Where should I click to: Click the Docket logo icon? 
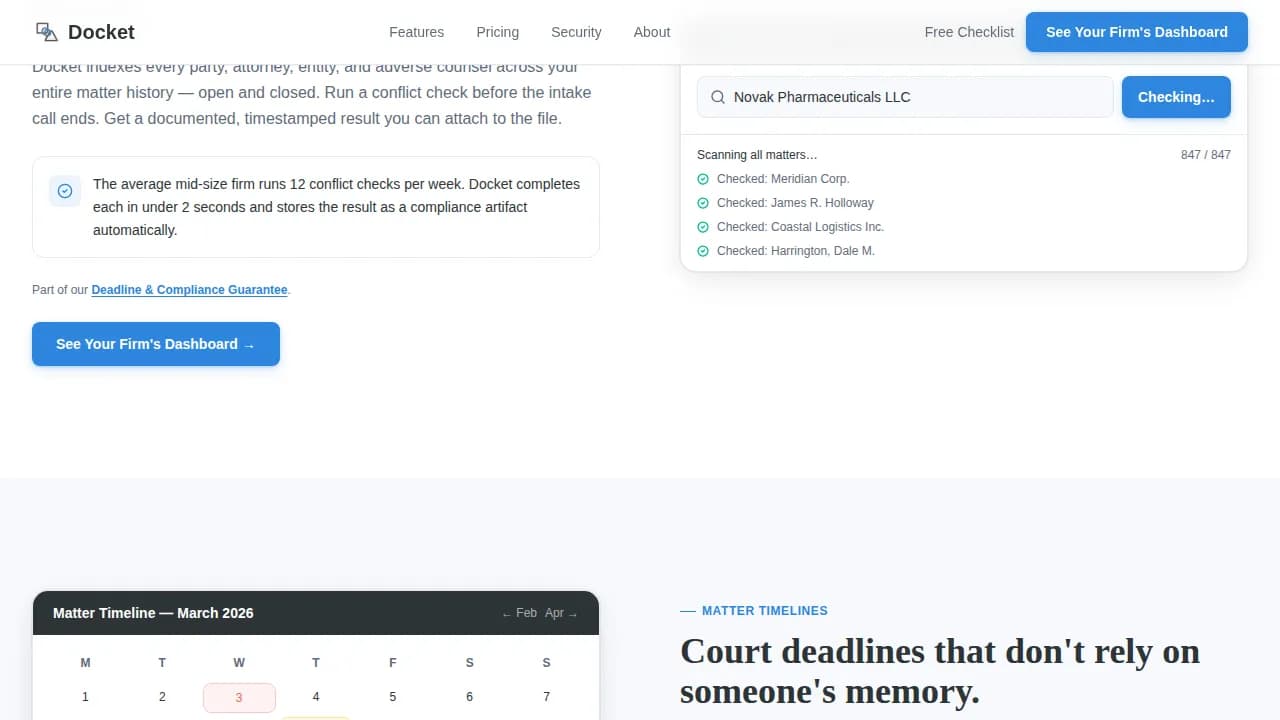click(46, 31)
